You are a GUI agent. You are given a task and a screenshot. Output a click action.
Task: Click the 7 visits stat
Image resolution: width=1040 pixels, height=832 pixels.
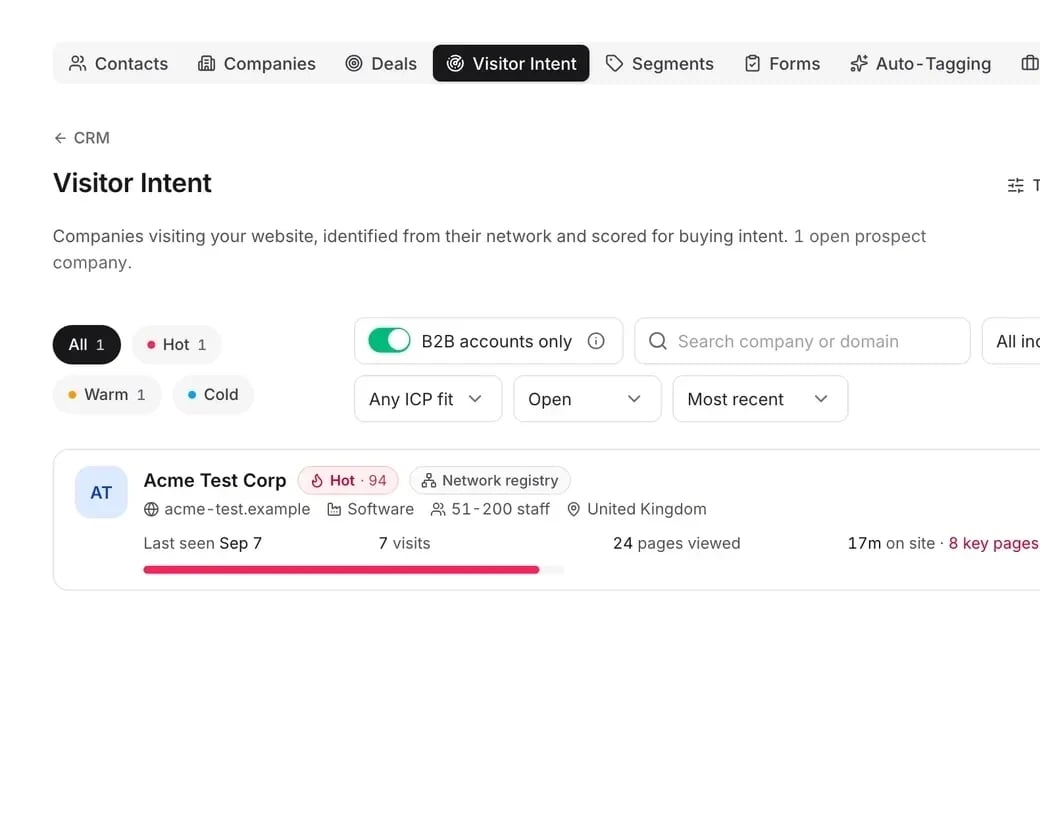pos(405,543)
